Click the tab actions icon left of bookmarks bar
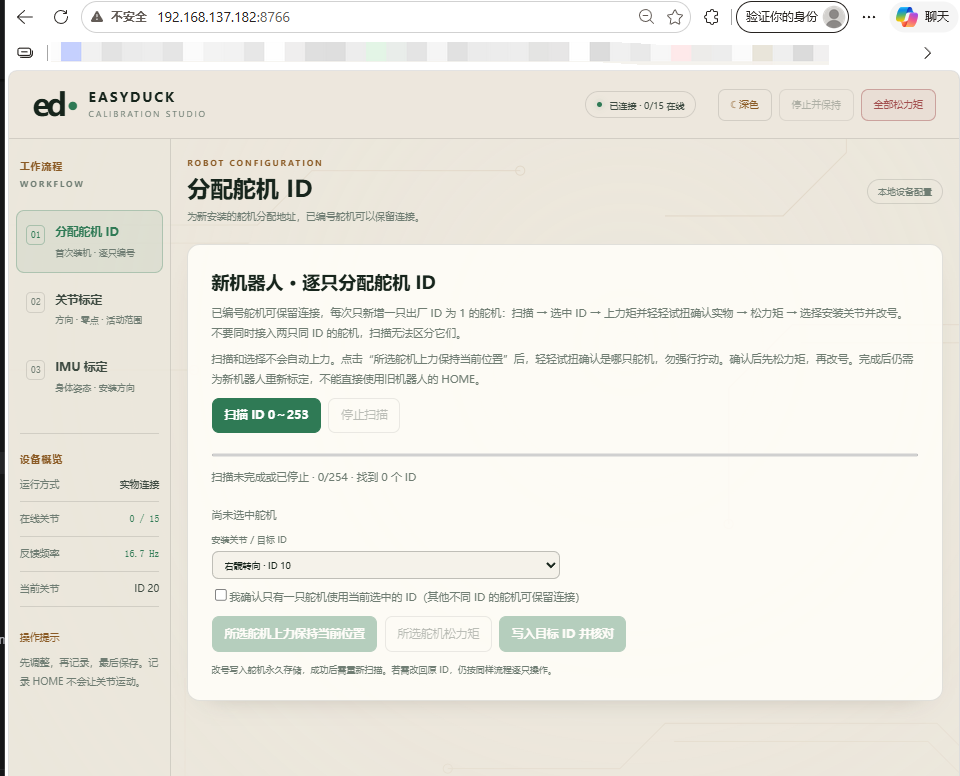Screen dimensions: 960x776 tap(25, 53)
